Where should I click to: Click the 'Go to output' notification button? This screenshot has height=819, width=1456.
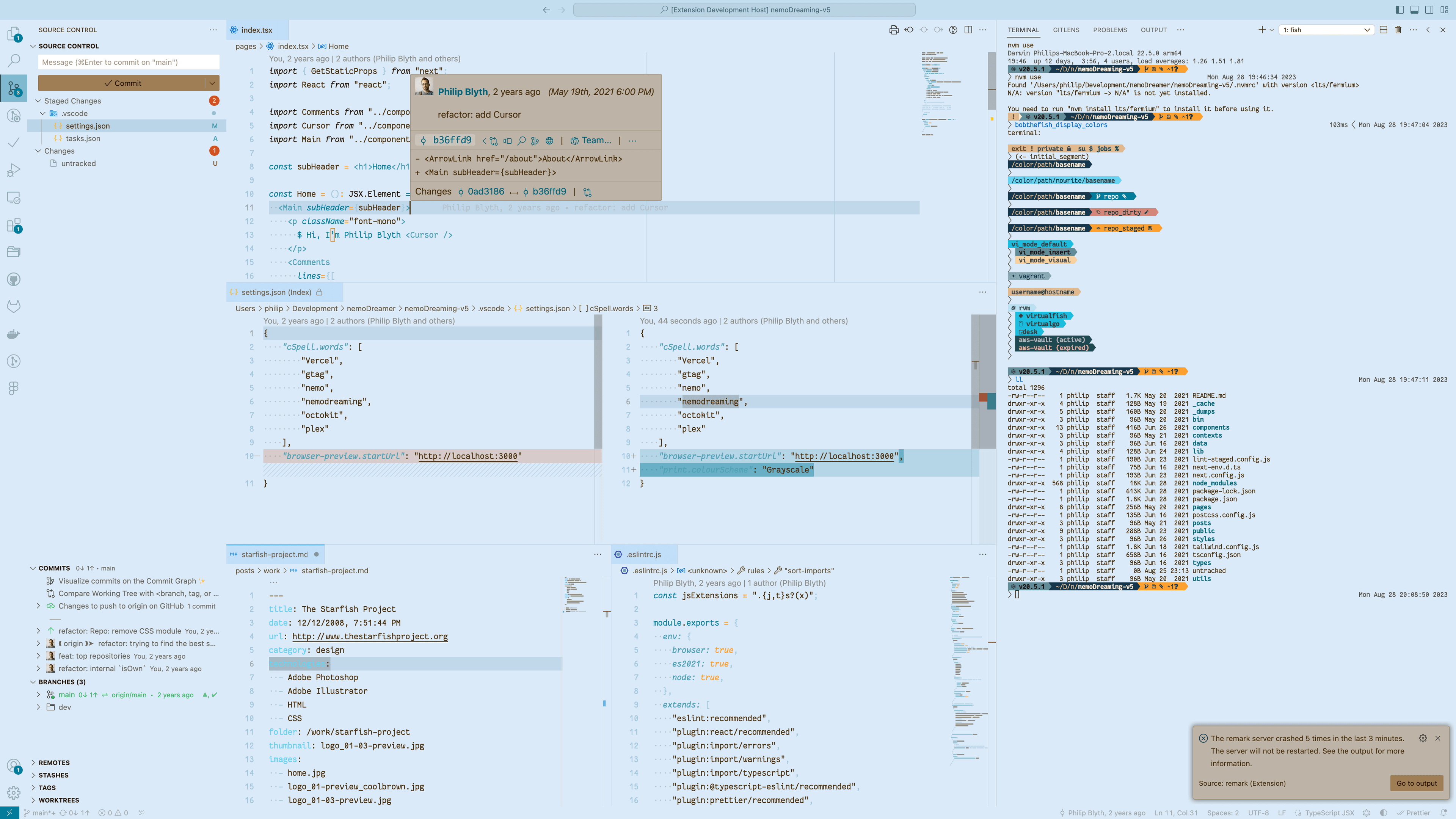tap(1417, 783)
